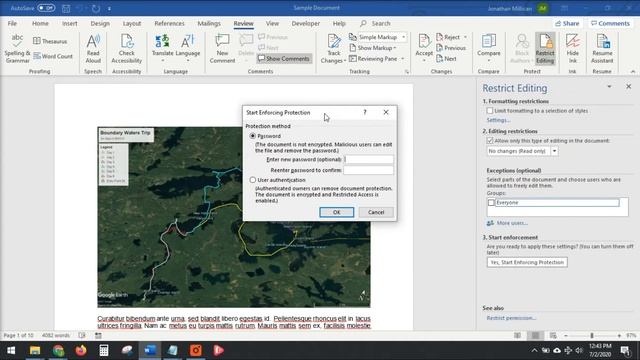Go to Next change in Changes group
The image size is (640, 360).
tap(446, 59)
